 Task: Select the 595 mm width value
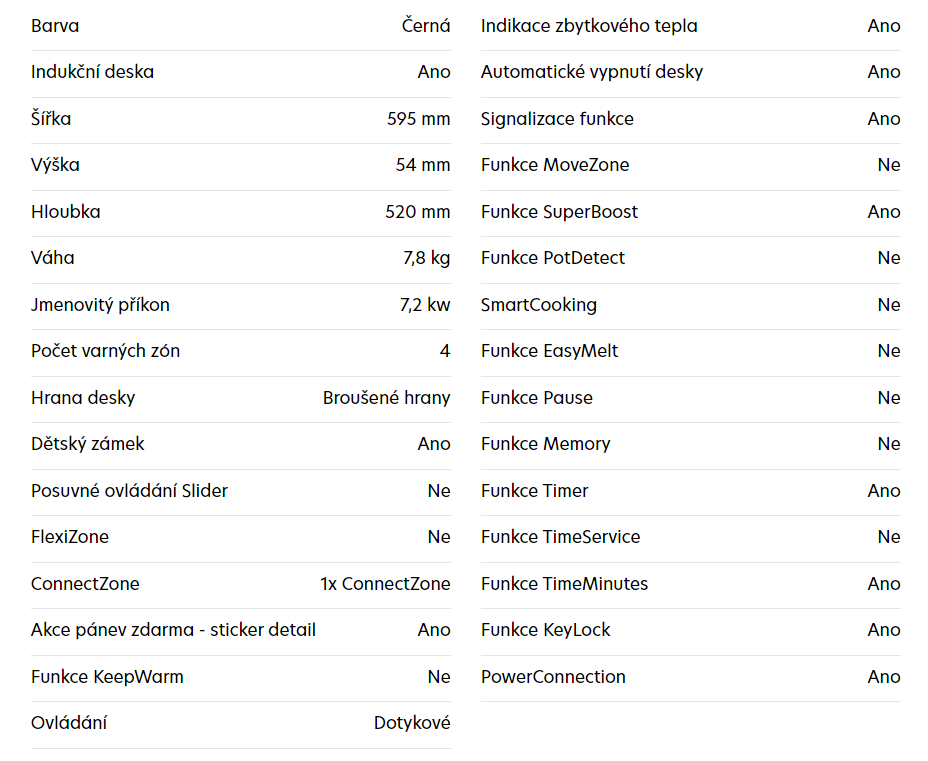(418, 119)
